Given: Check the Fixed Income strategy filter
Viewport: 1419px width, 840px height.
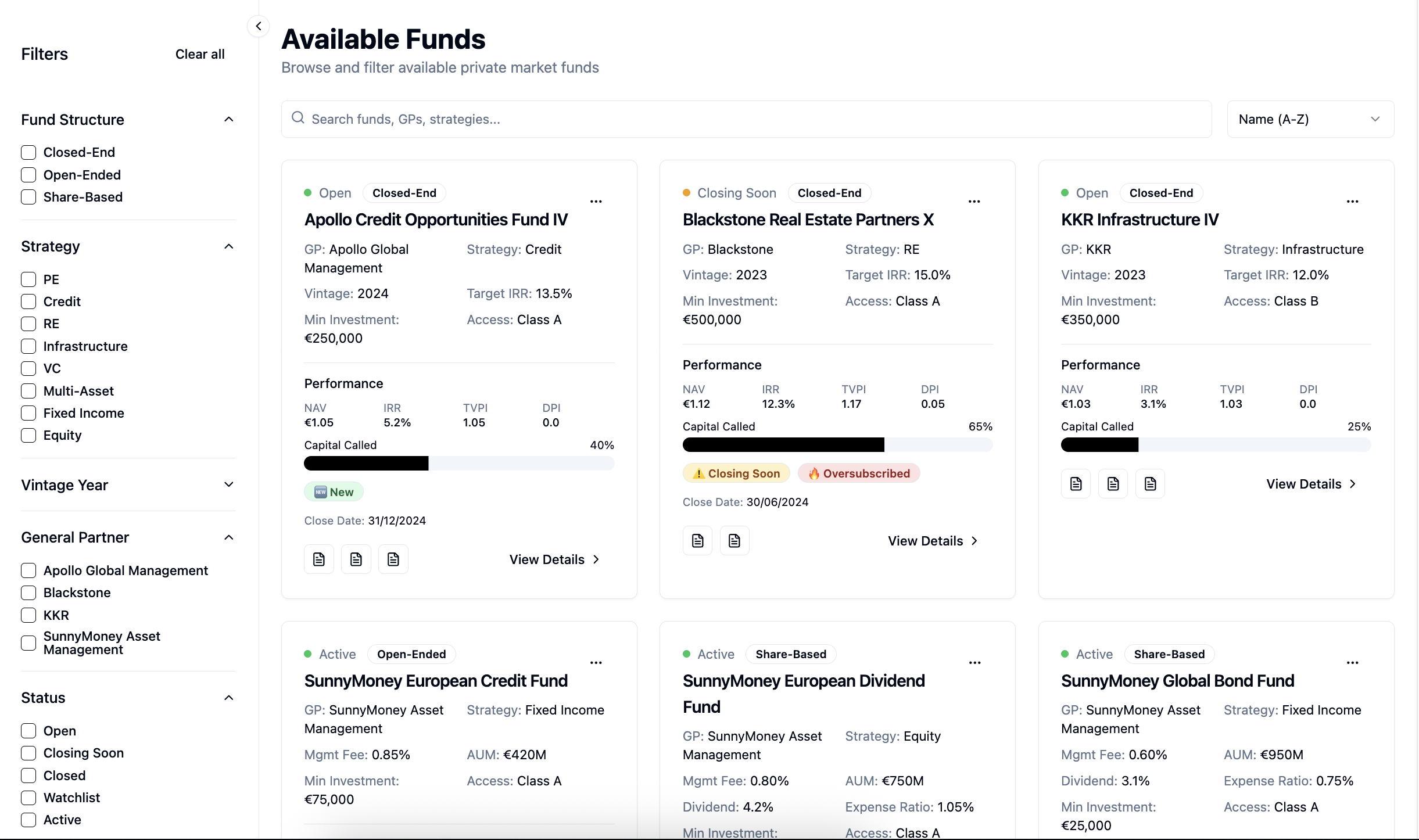Looking at the screenshot, I should click(28, 413).
